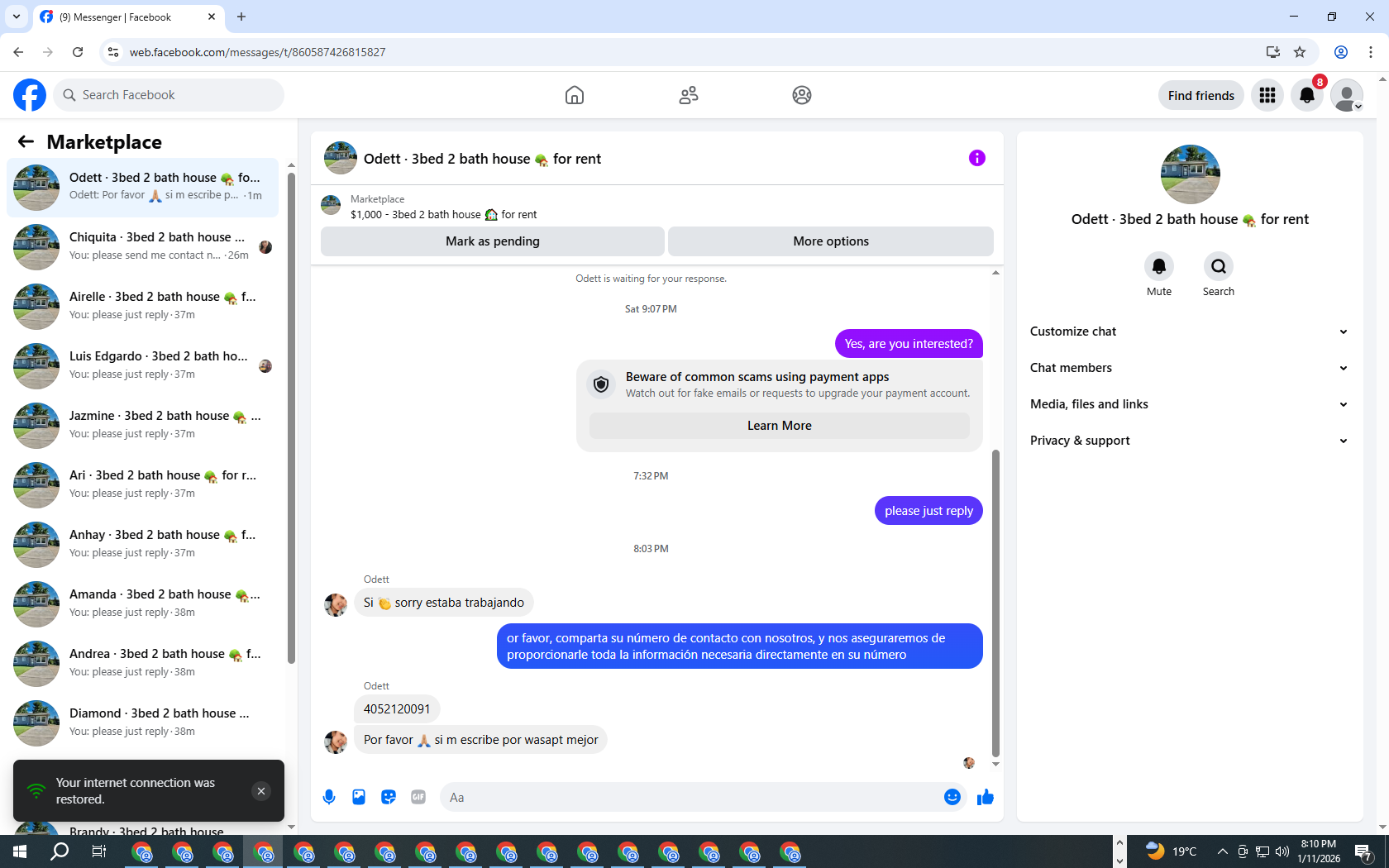The width and height of the screenshot is (1389, 868).
Task: Bookmark this page with star icon
Action: pyautogui.click(x=1300, y=52)
